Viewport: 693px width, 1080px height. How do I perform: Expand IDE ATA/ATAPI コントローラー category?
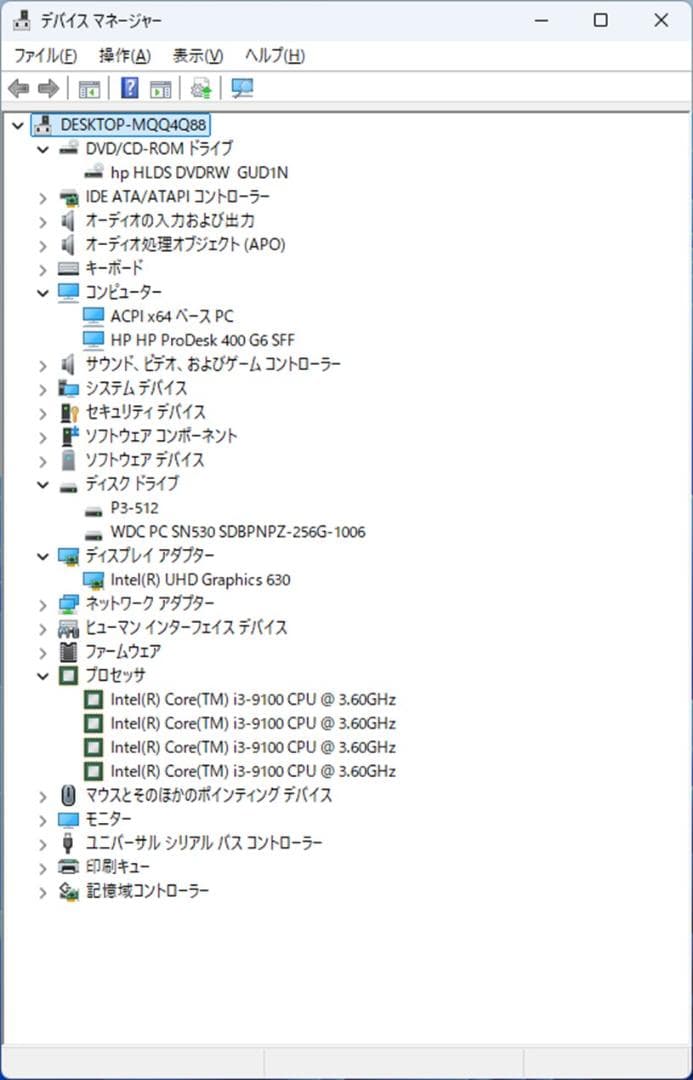click(x=43, y=198)
